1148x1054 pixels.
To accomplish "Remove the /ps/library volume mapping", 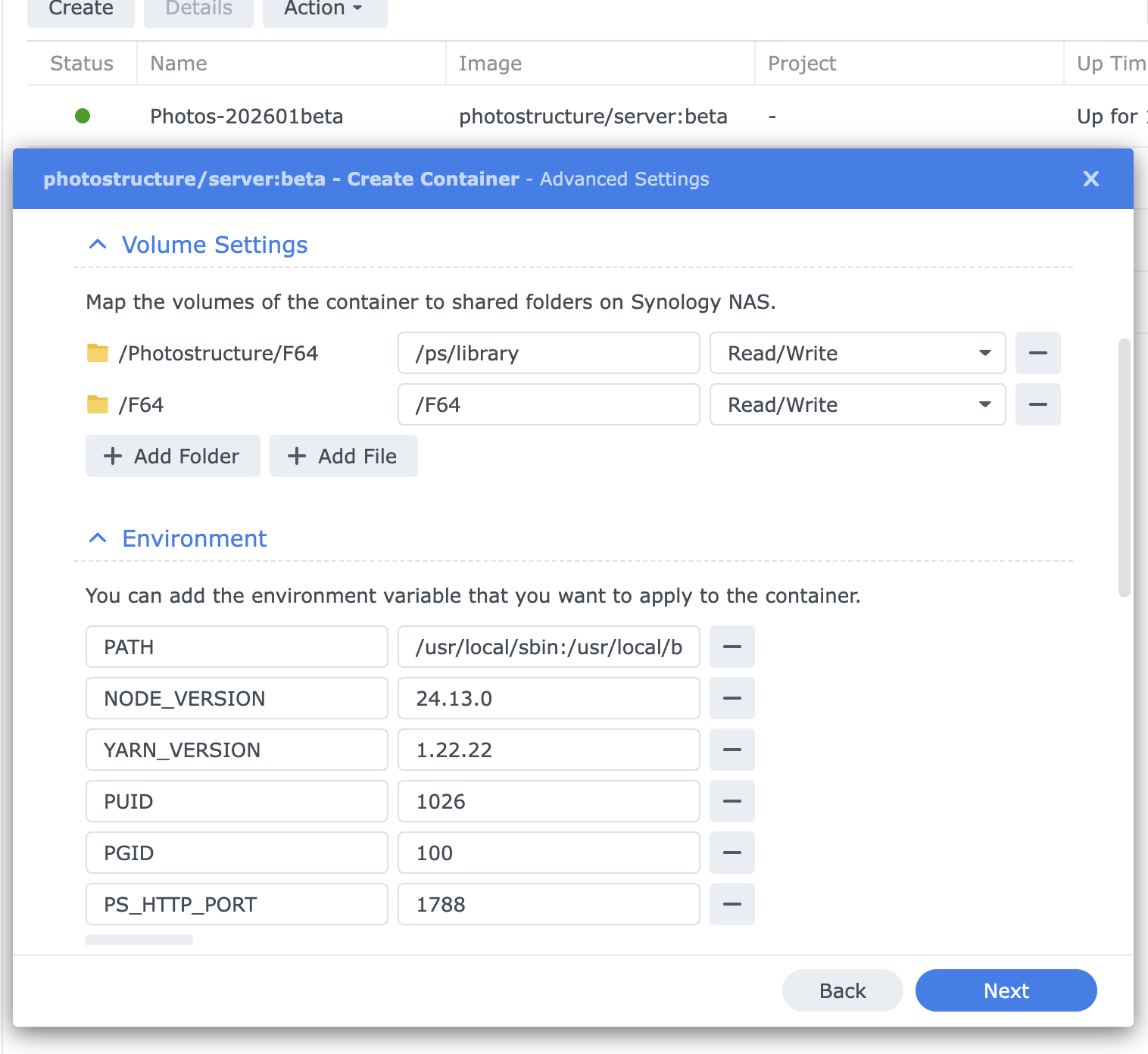I will [1037, 353].
